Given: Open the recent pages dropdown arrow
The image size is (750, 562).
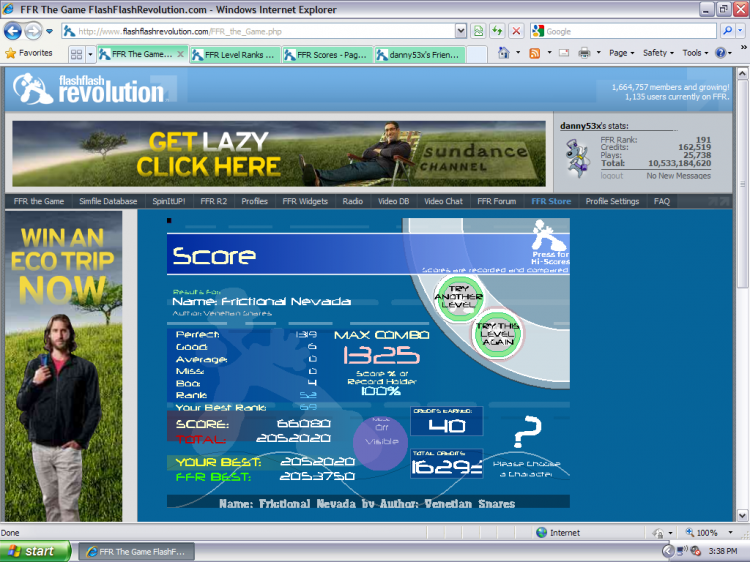Looking at the screenshot, I should point(49,32).
